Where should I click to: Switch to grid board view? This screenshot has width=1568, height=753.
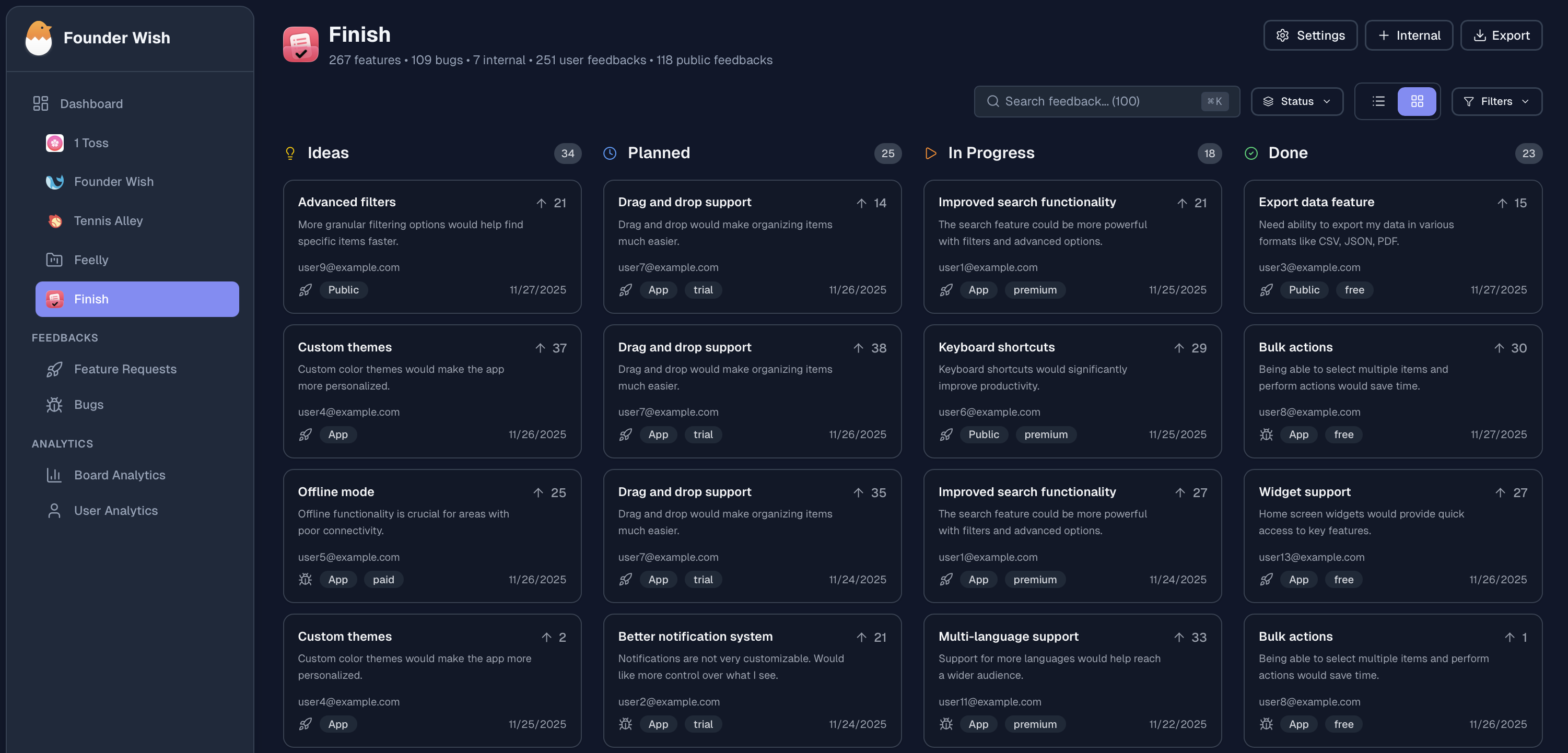[1417, 101]
